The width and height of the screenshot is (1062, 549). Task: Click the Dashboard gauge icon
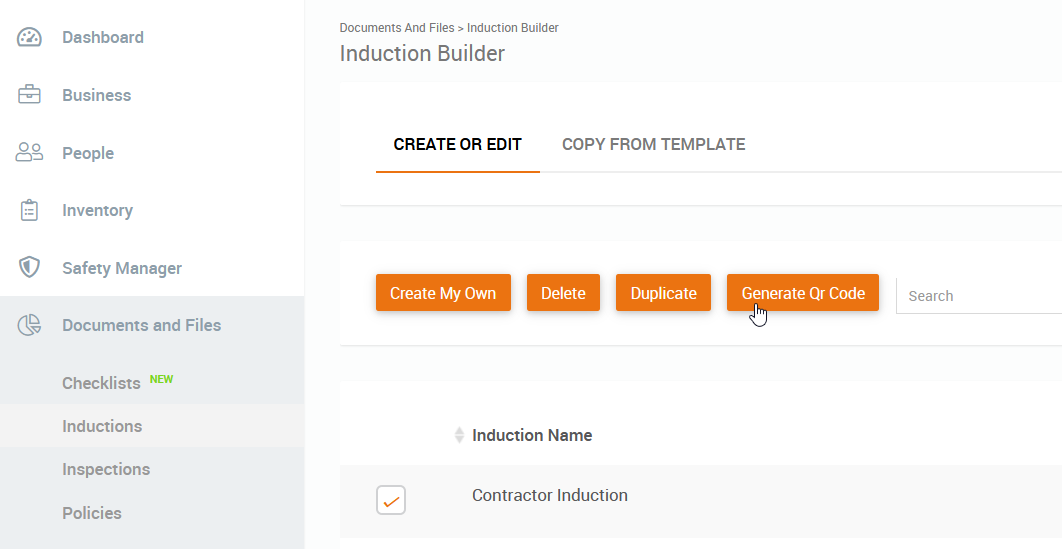tap(30, 38)
